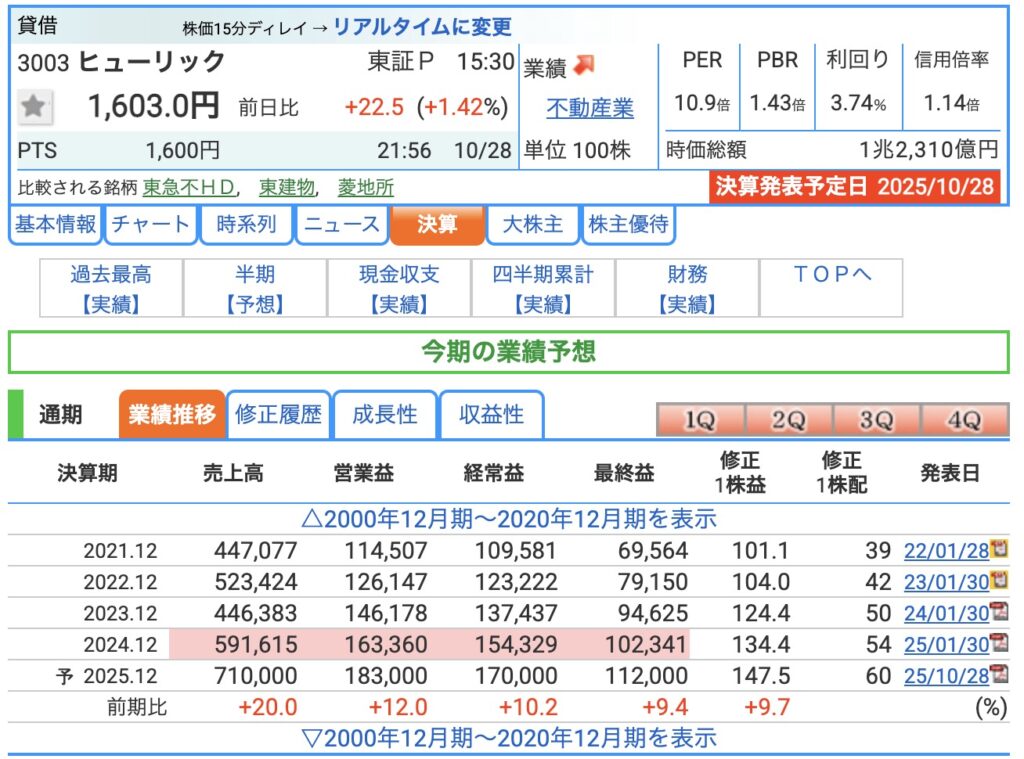Open the document icon beside the 23/01/30 date
1024x759 pixels.
(998, 581)
